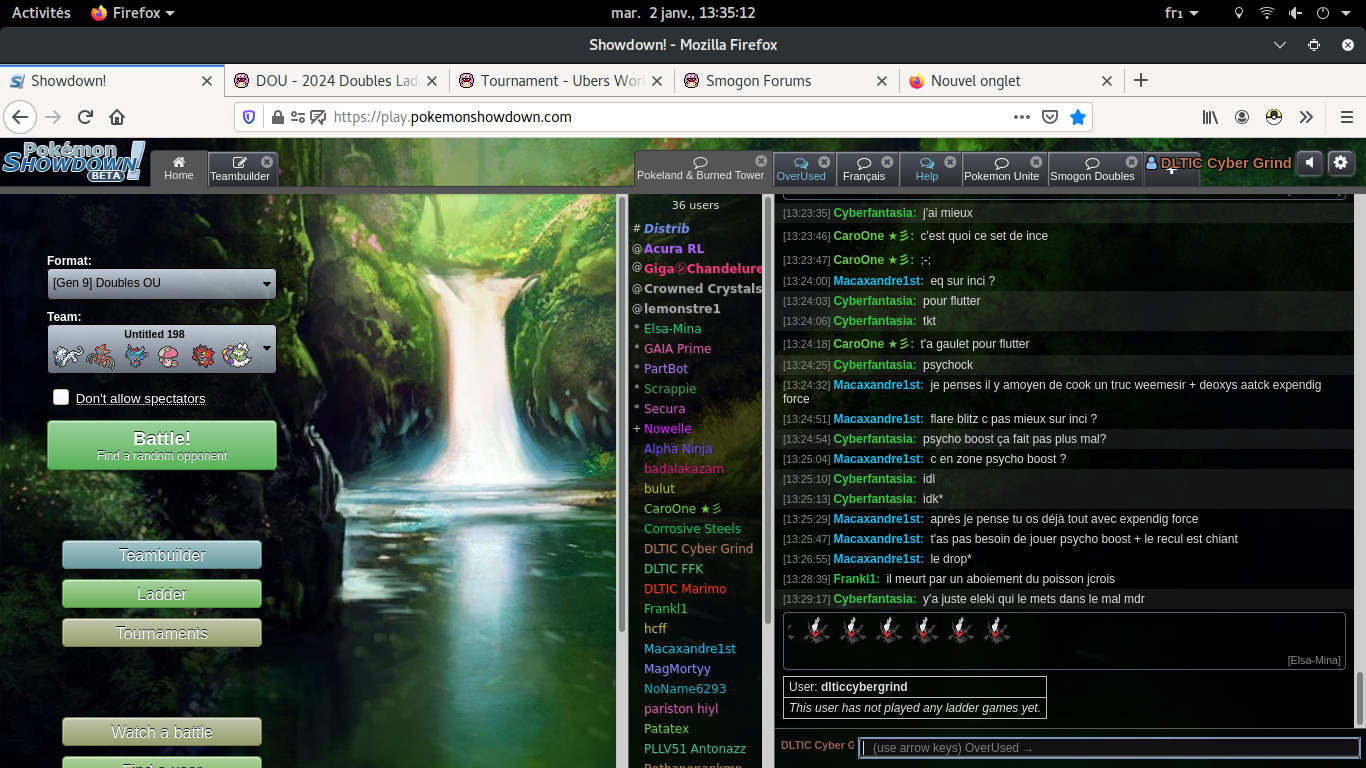Click the Battle! button
The width and height of the screenshot is (1366, 768).
coord(162,445)
